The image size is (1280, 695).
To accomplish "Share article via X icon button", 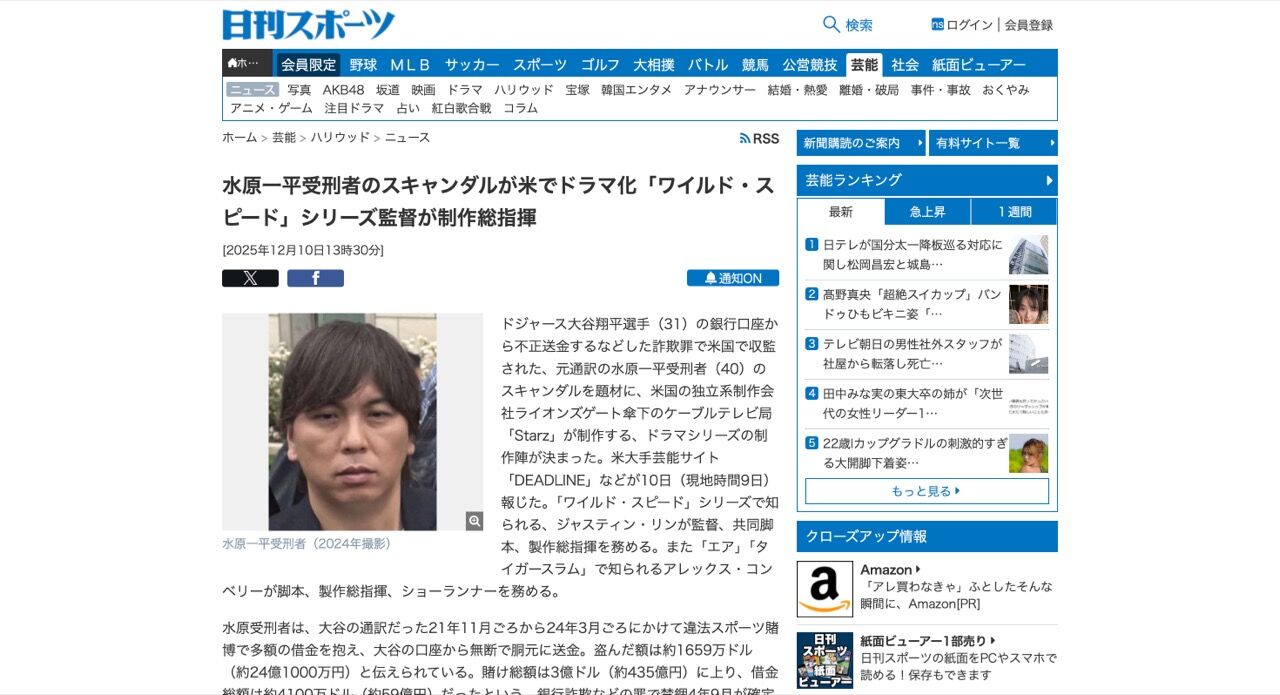I will 250,278.
